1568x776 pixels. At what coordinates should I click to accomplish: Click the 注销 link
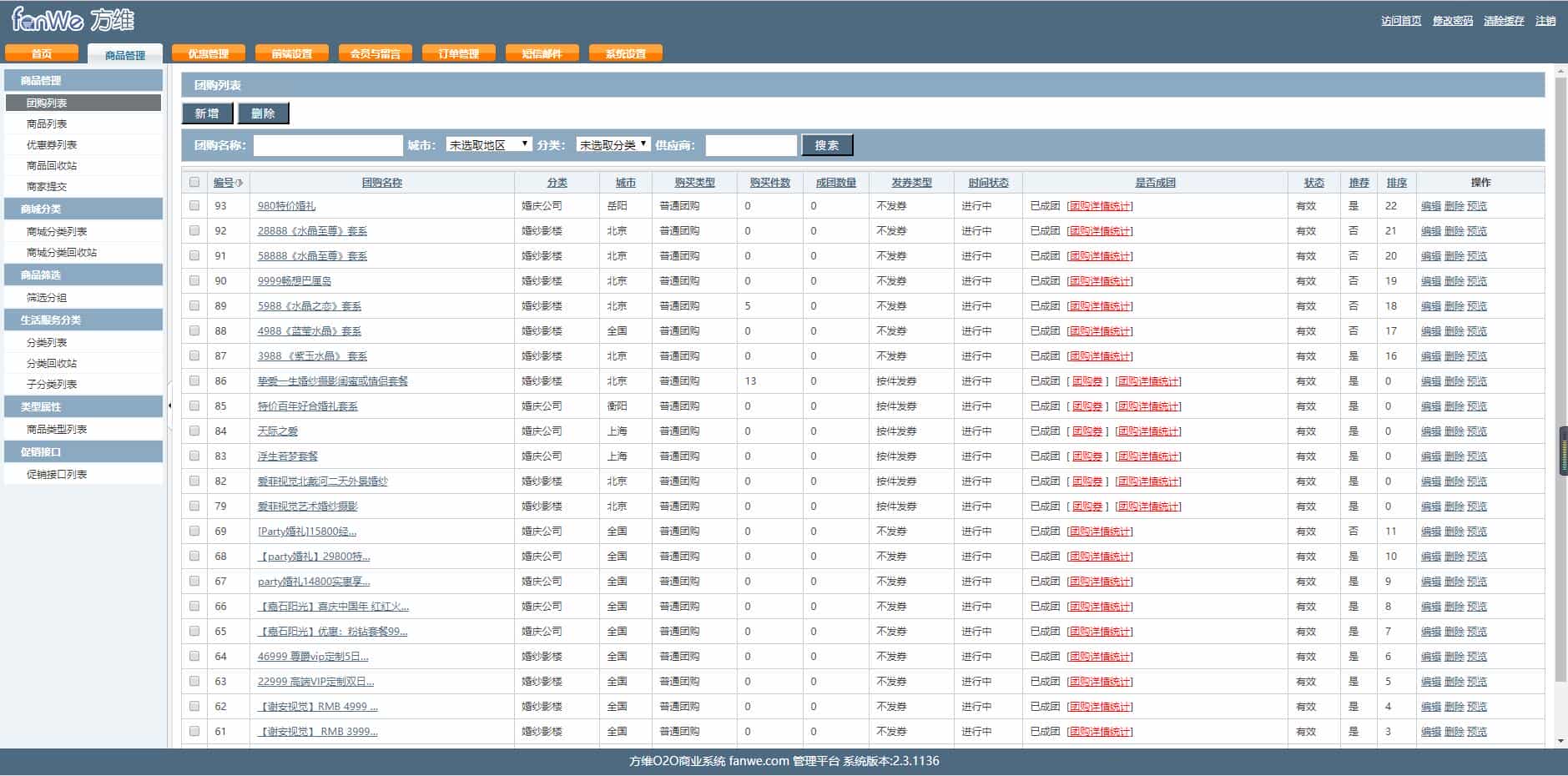tap(1545, 21)
